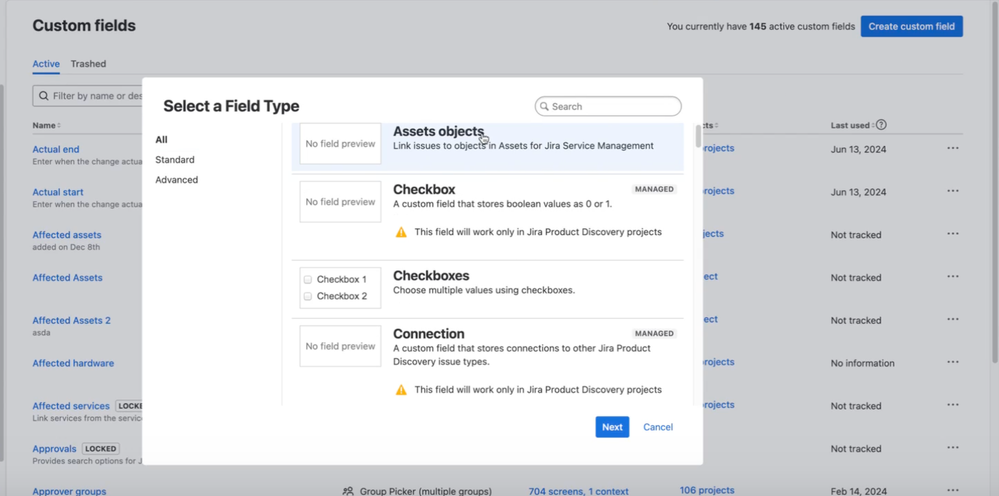The width and height of the screenshot is (999, 496).
Task: Click the Last used help icon
Action: 882,125
